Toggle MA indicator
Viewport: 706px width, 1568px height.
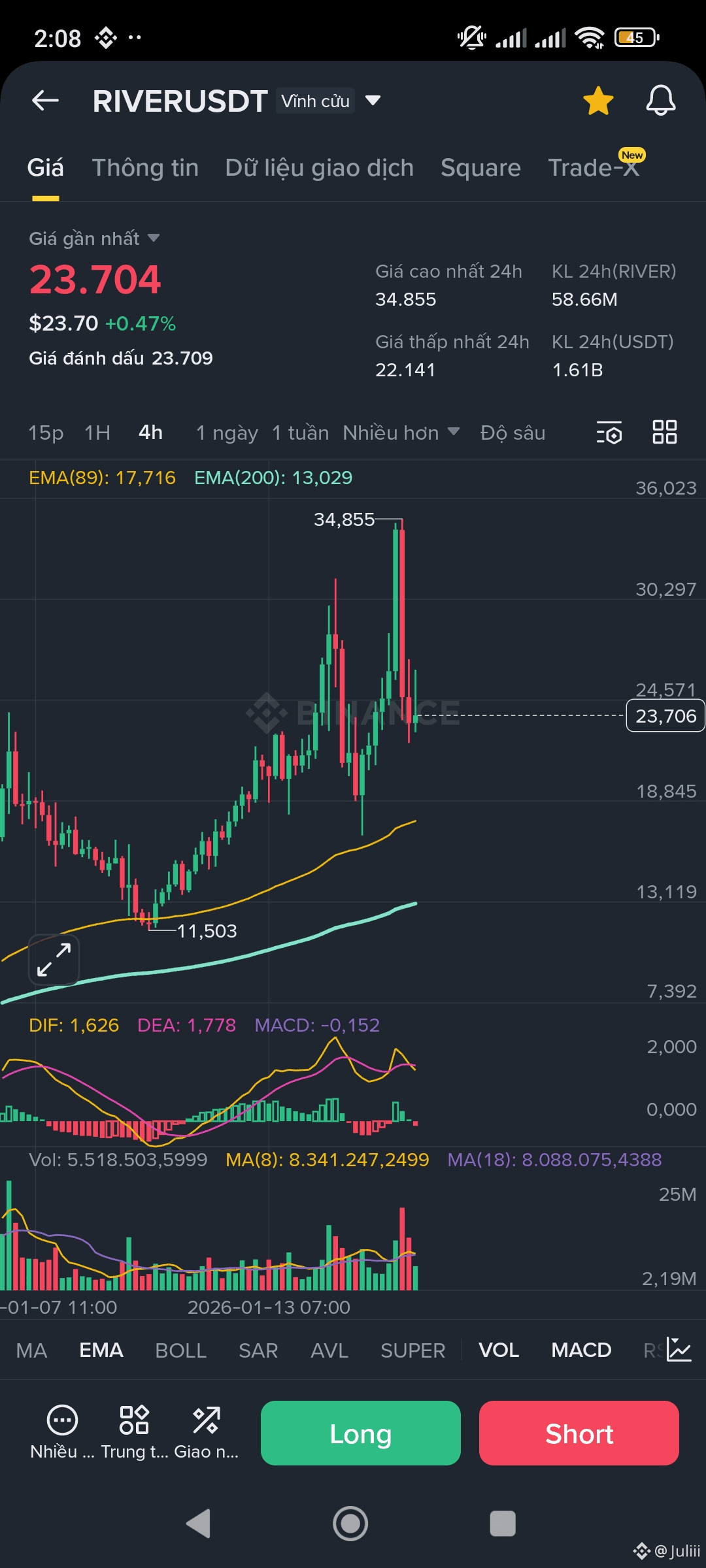(x=31, y=1350)
